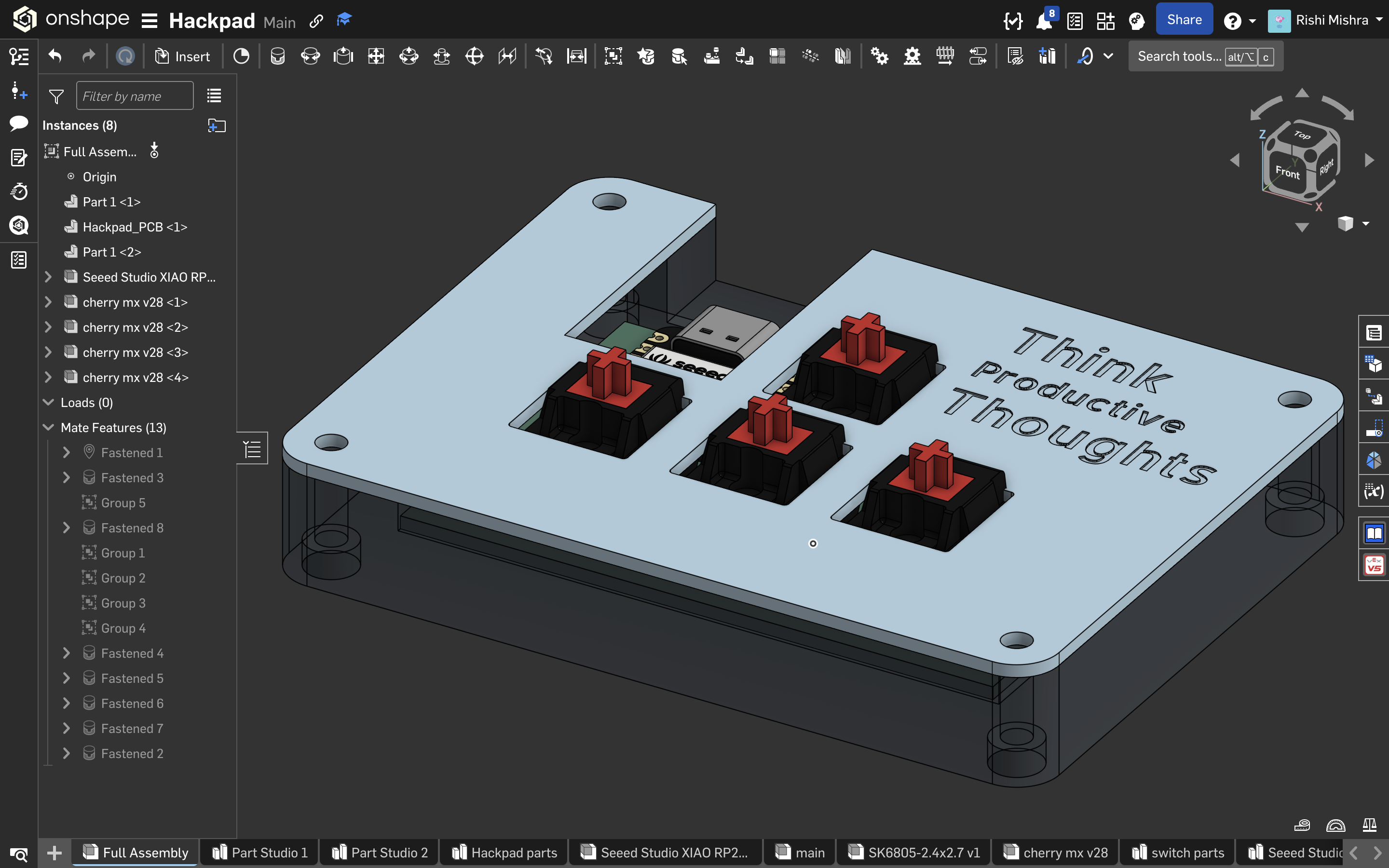This screenshot has height=868, width=1389.
Task: Expand cherry mx v28 <1> instance
Action: (x=48, y=302)
